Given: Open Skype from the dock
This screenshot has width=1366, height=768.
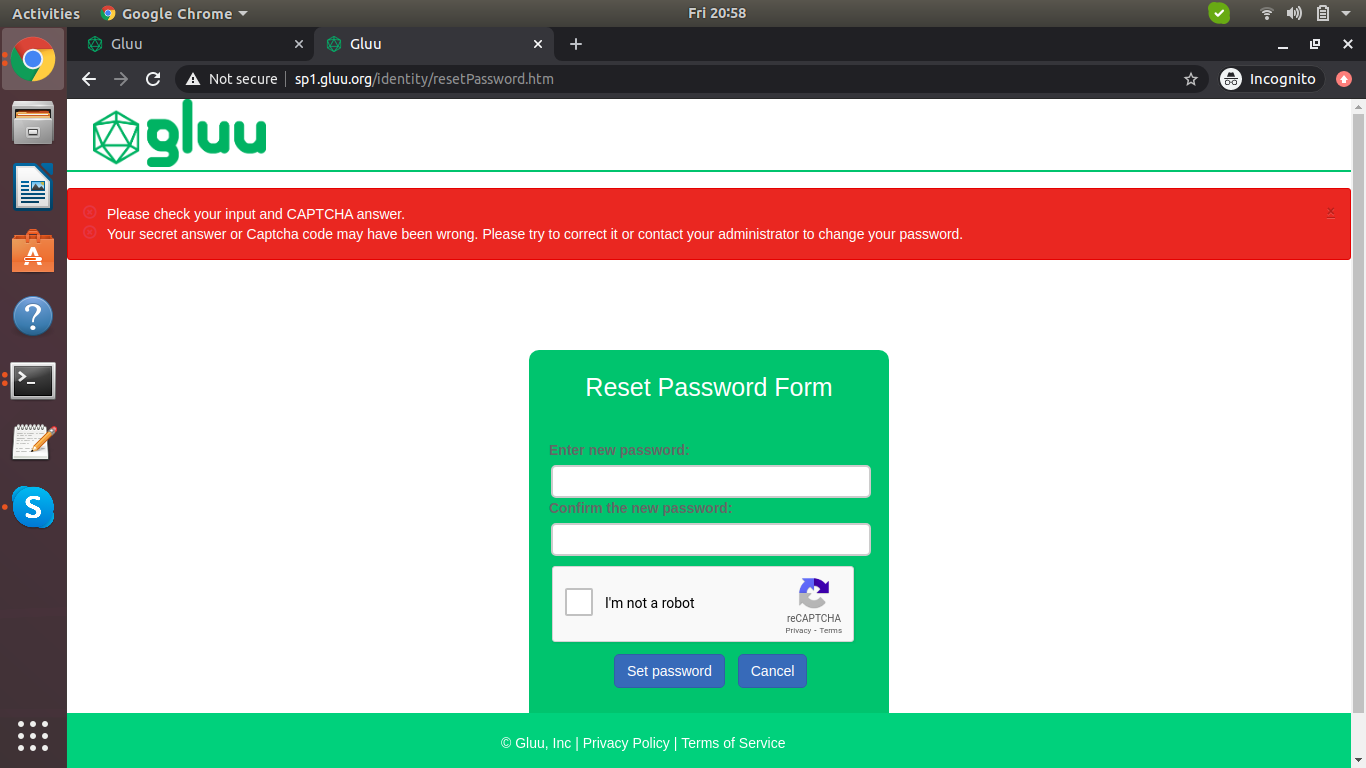Looking at the screenshot, I should pos(33,507).
